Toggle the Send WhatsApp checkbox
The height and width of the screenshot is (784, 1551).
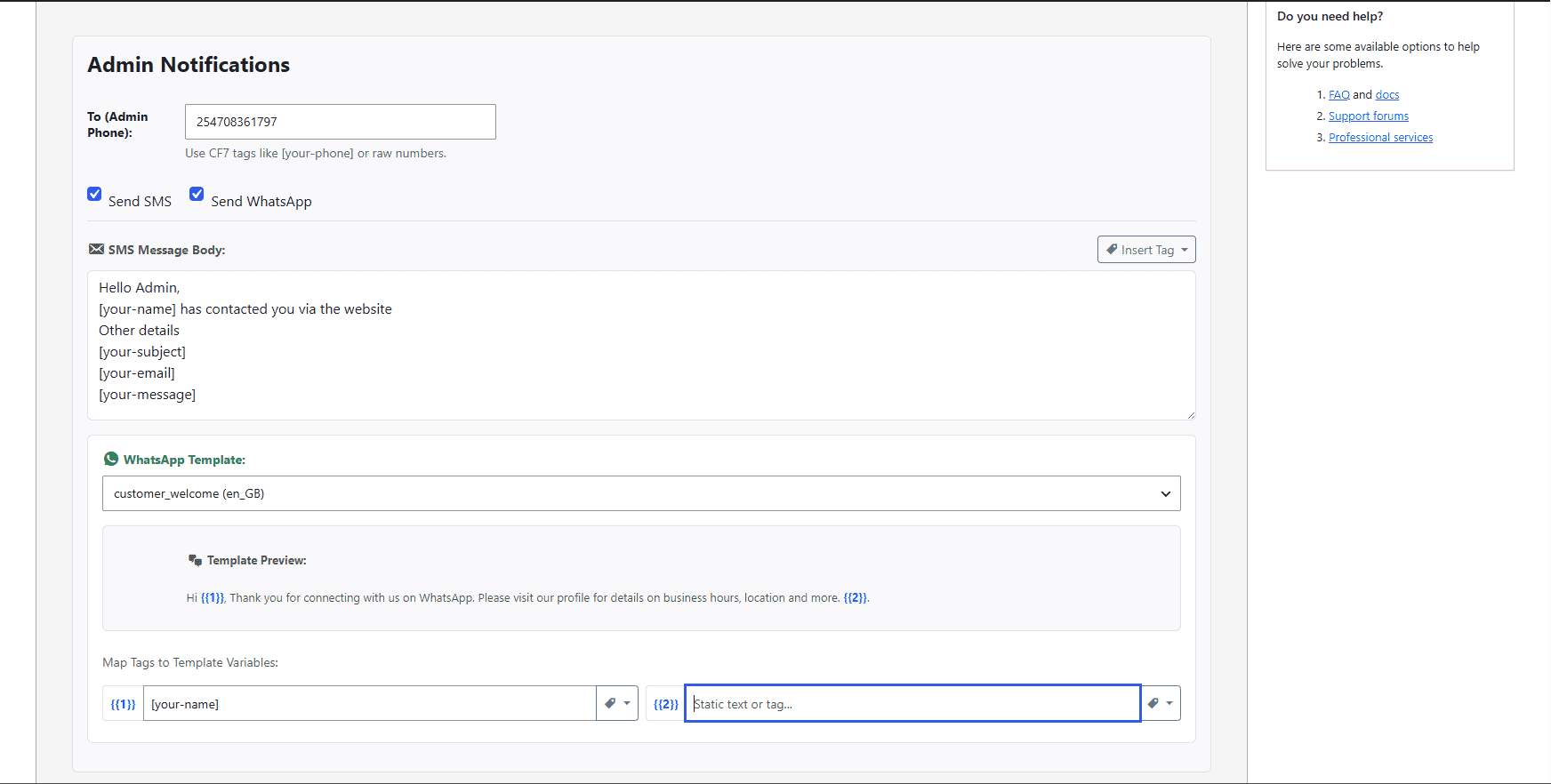197,194
